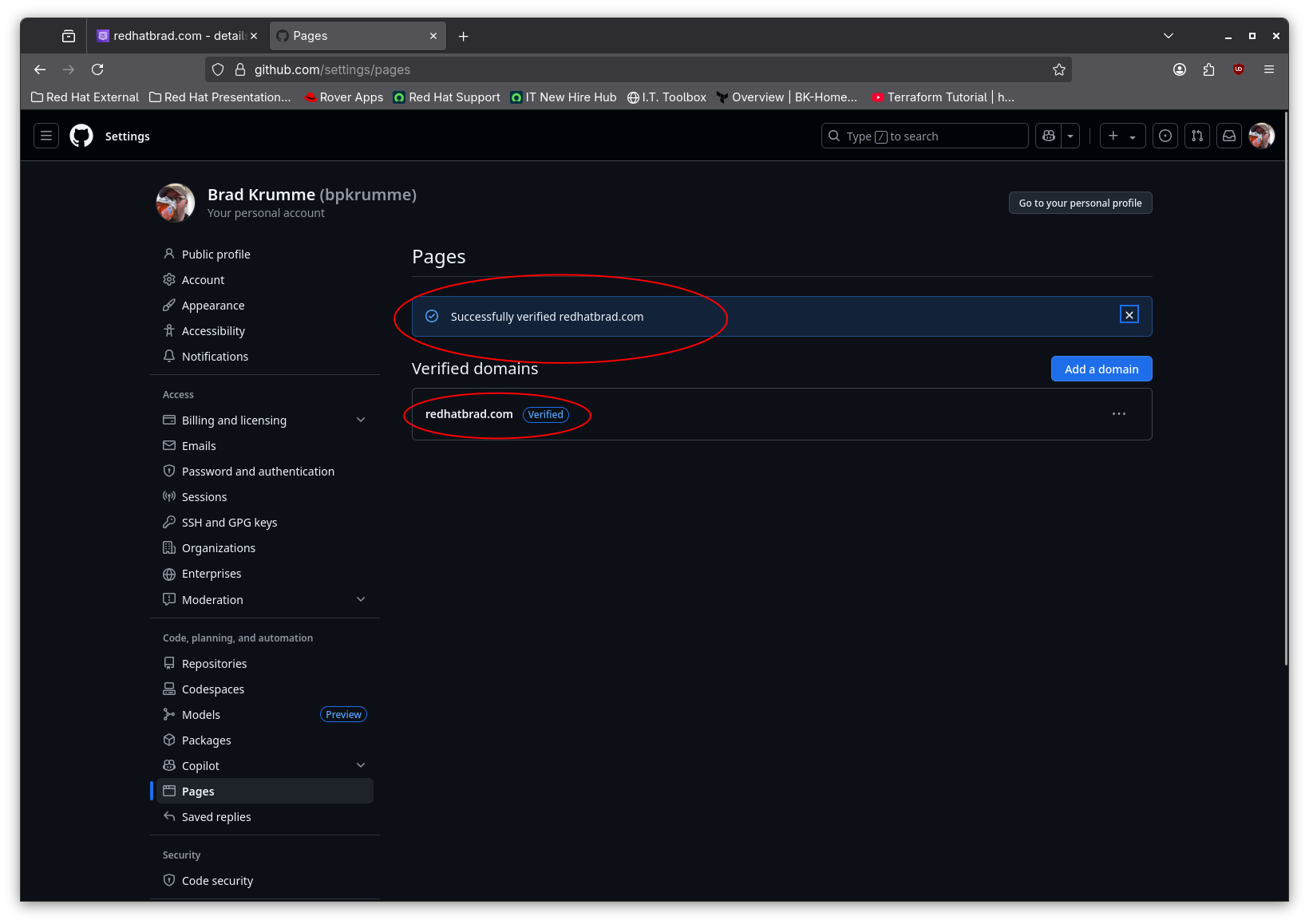Click the redhatbrad.com verified domain name
Viewport: 1309px width, 924px height.
469,414
